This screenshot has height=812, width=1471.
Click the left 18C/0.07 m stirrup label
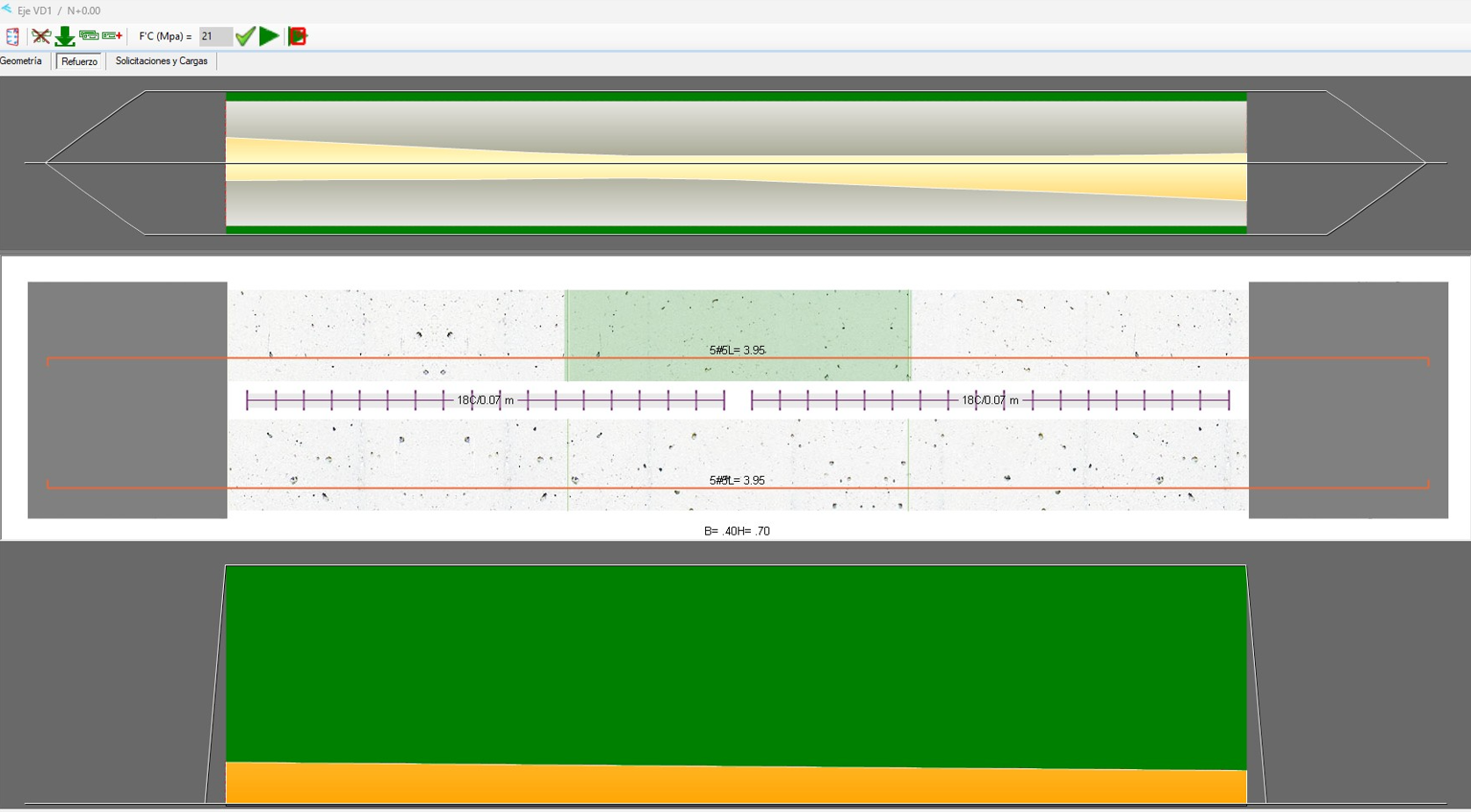point(485,400)
